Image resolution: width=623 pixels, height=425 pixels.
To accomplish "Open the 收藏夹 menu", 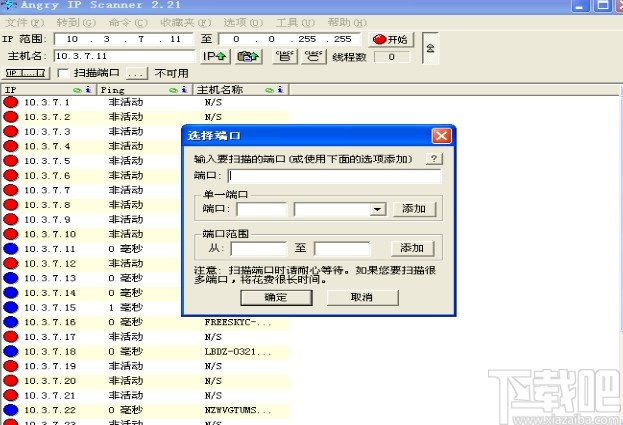I will [x=186, y=23].
